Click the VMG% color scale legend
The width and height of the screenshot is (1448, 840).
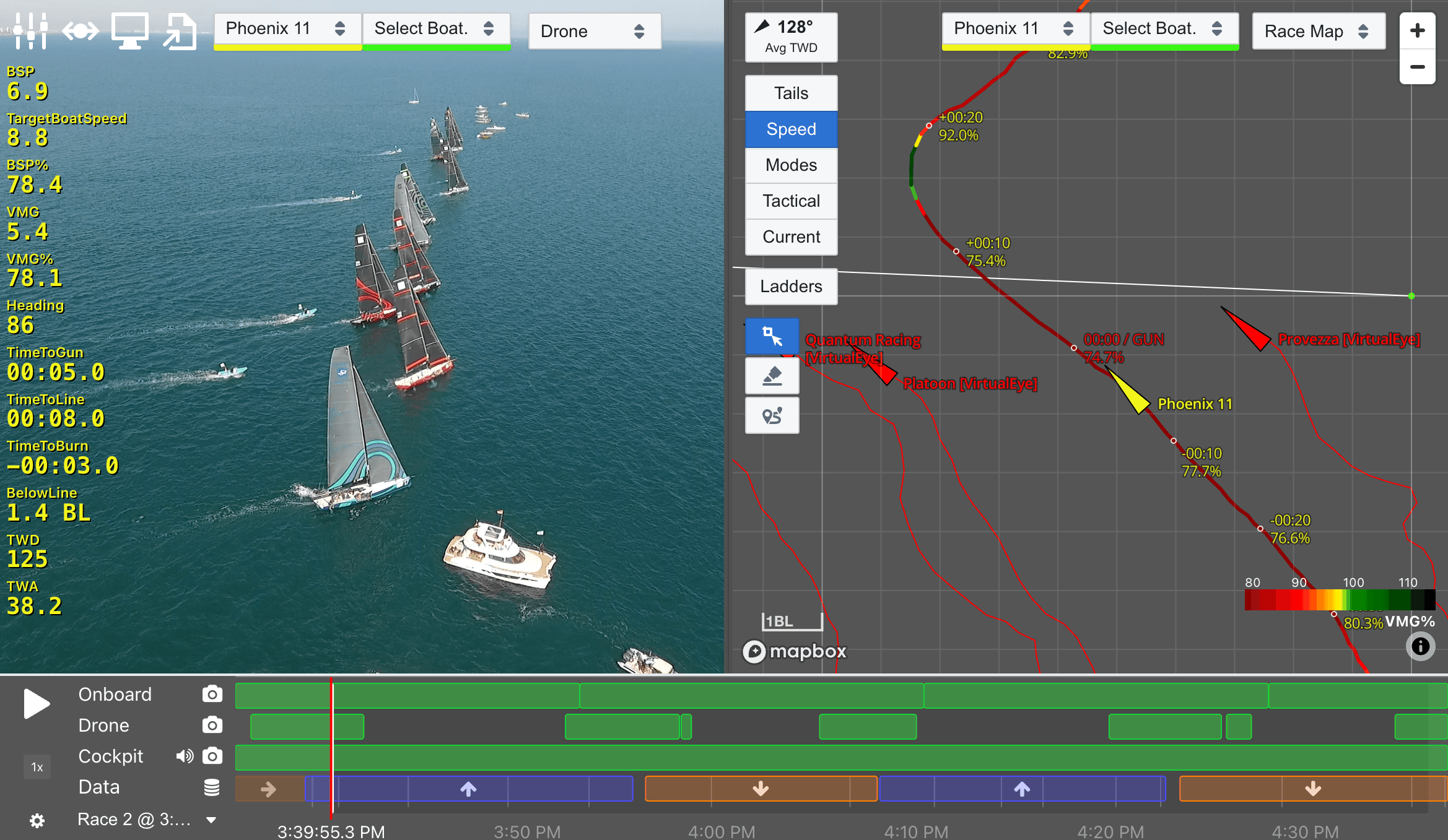1340,599
